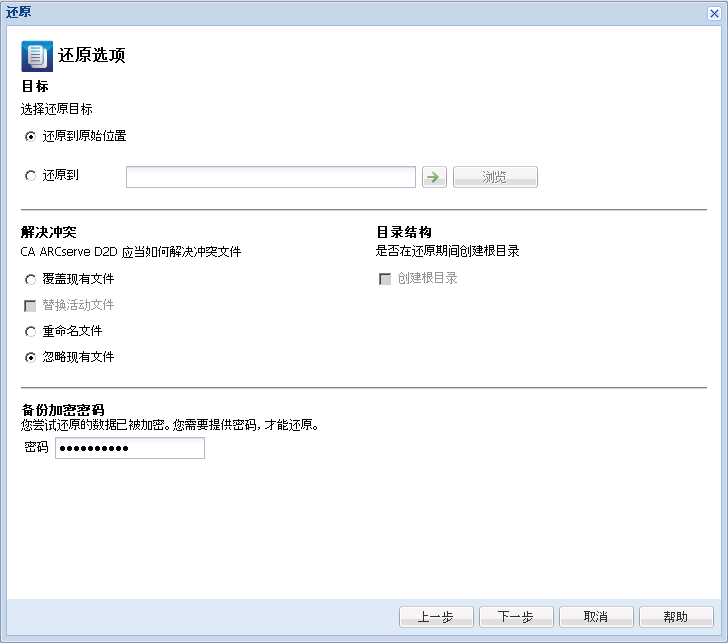Open help via the 帮助 button
Screen dimensions: 728x643
676,616
